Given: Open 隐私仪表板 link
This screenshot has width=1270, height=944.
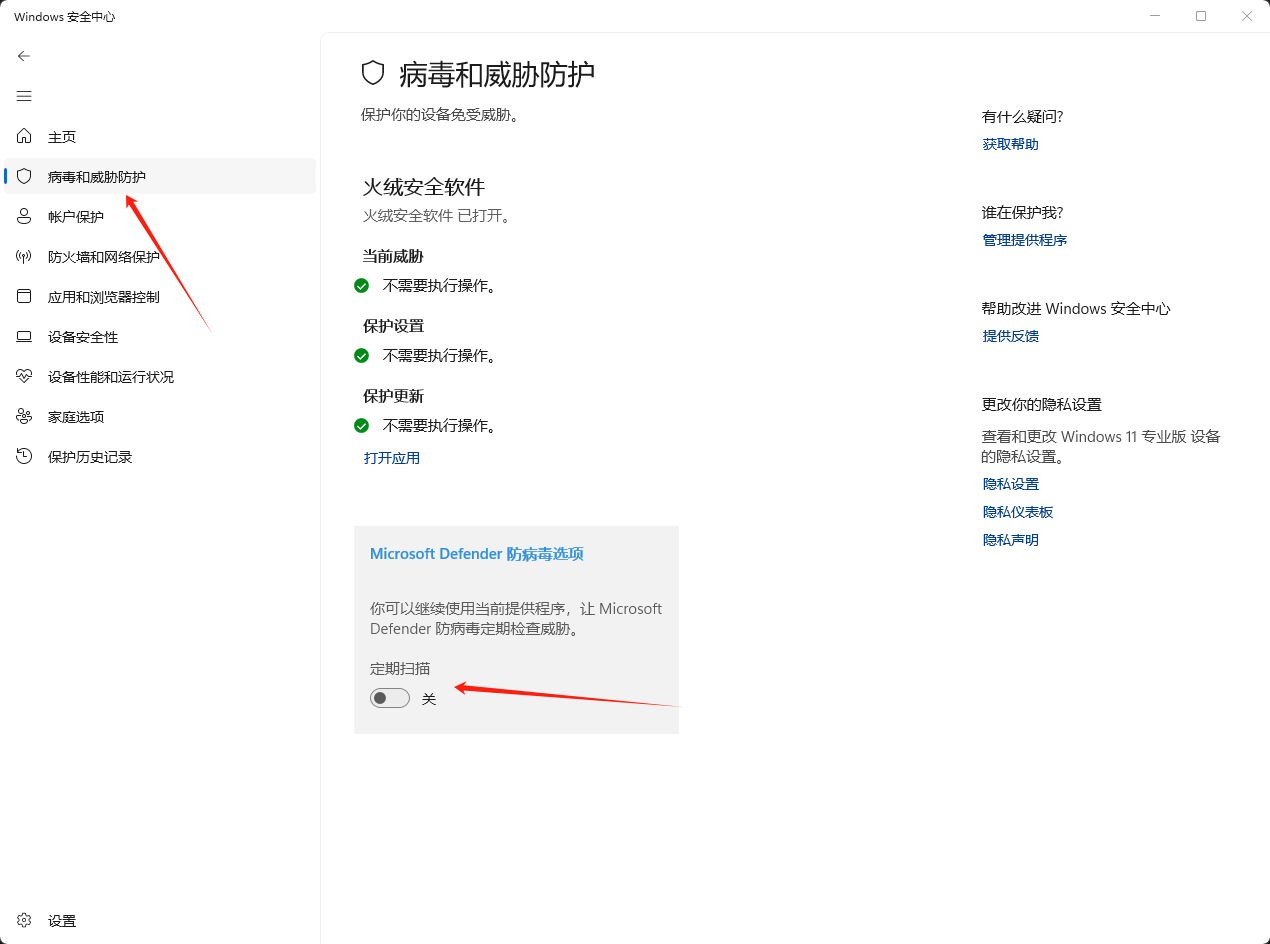Looking at the screenshot, I should tap(1017, 511).
